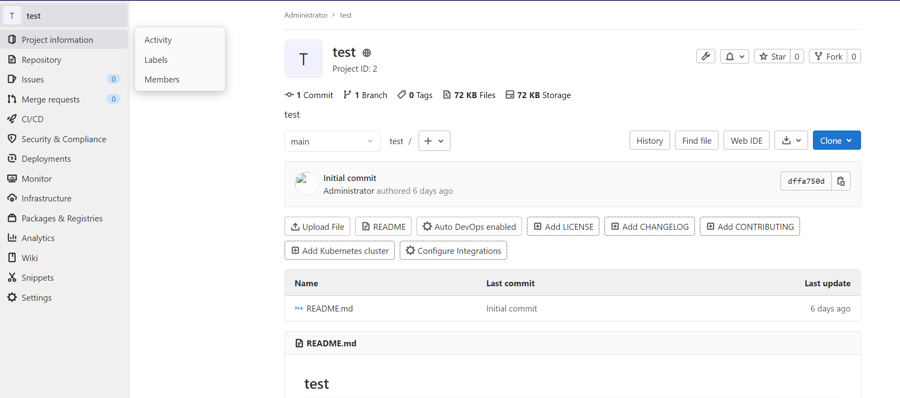Open the Web IDE
900x398 pixels.
tap(746, 141)
